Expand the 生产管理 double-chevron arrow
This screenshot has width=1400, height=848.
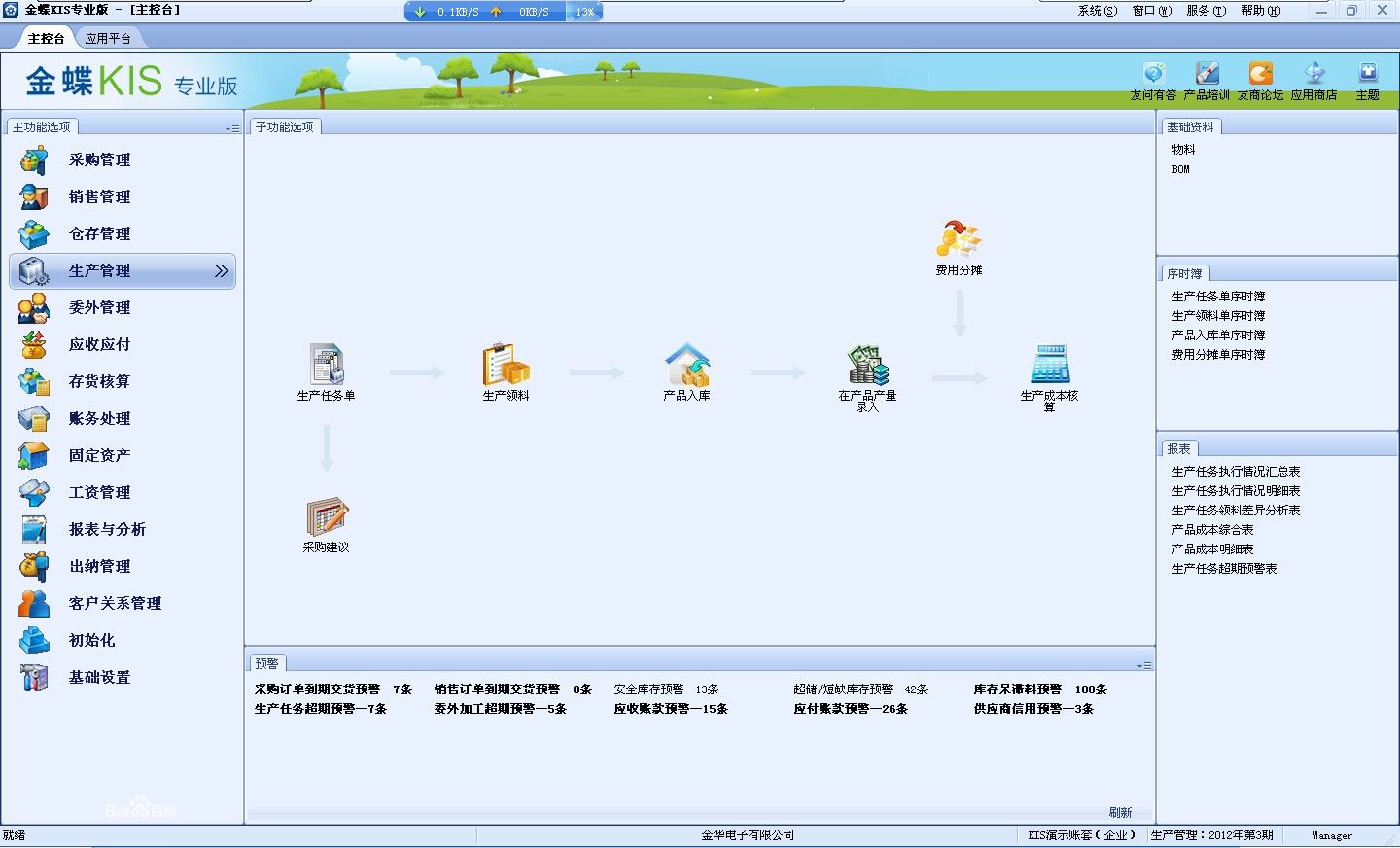pos(222,271)
